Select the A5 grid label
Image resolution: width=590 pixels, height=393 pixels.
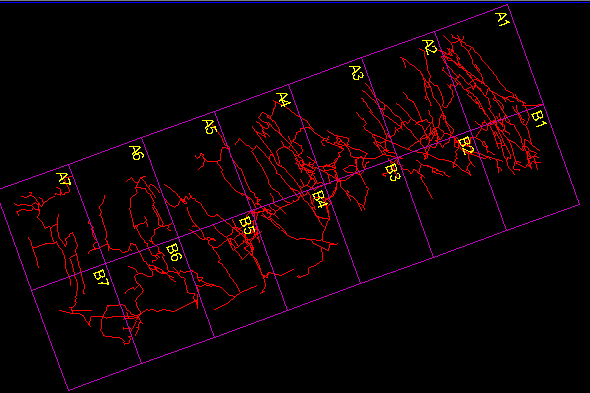(210, 127)
